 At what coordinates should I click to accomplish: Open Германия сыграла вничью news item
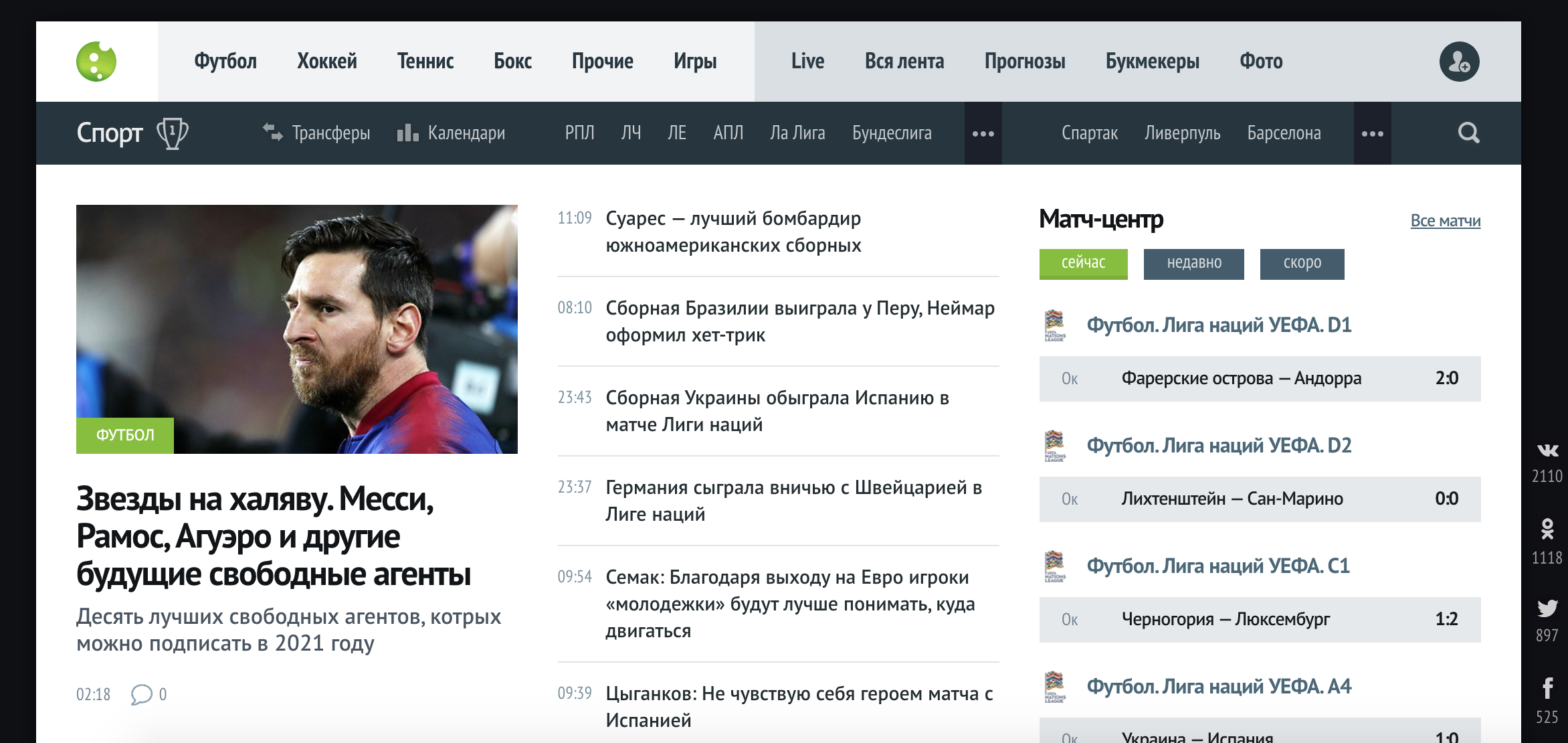793,501
